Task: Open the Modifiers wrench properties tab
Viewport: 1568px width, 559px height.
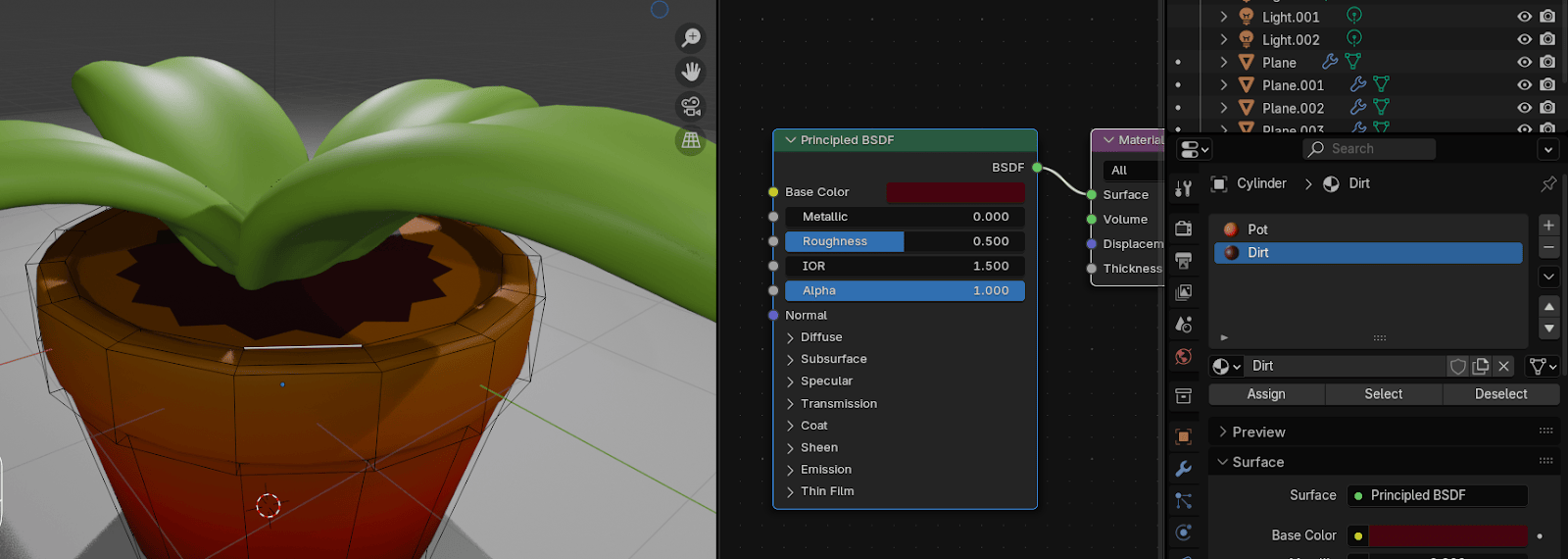Action: (1184, 469)
